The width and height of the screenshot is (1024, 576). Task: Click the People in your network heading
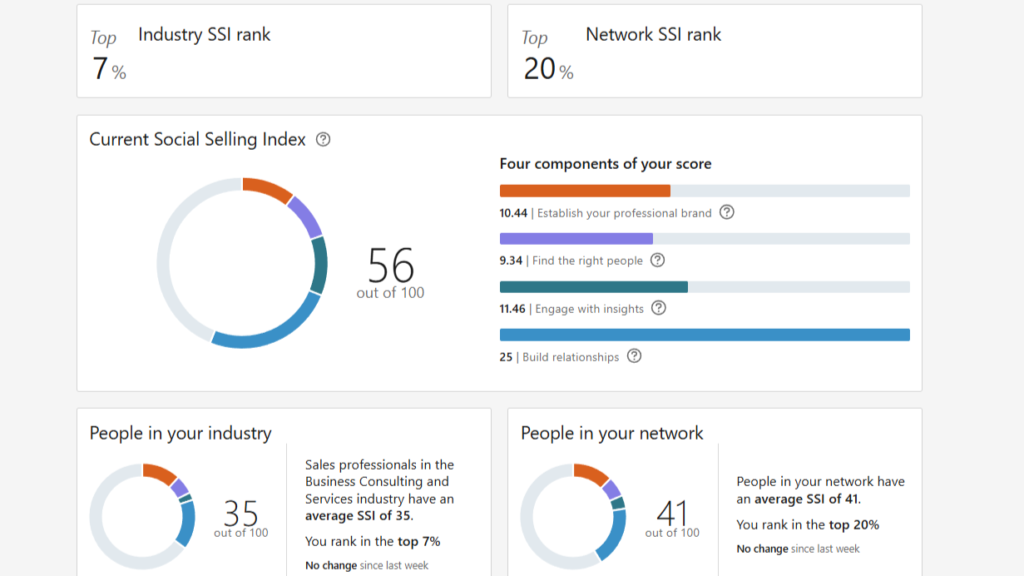[612, 433]
